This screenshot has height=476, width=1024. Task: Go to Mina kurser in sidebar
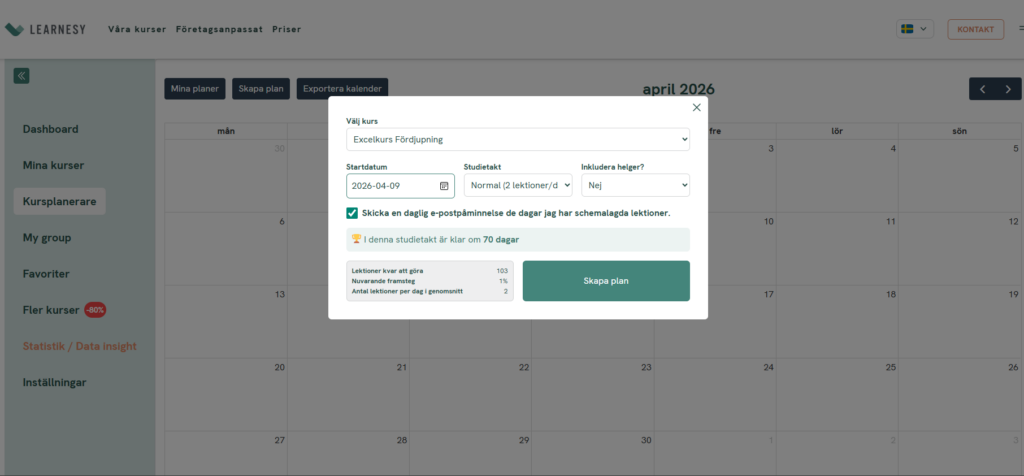pos(53,165)
